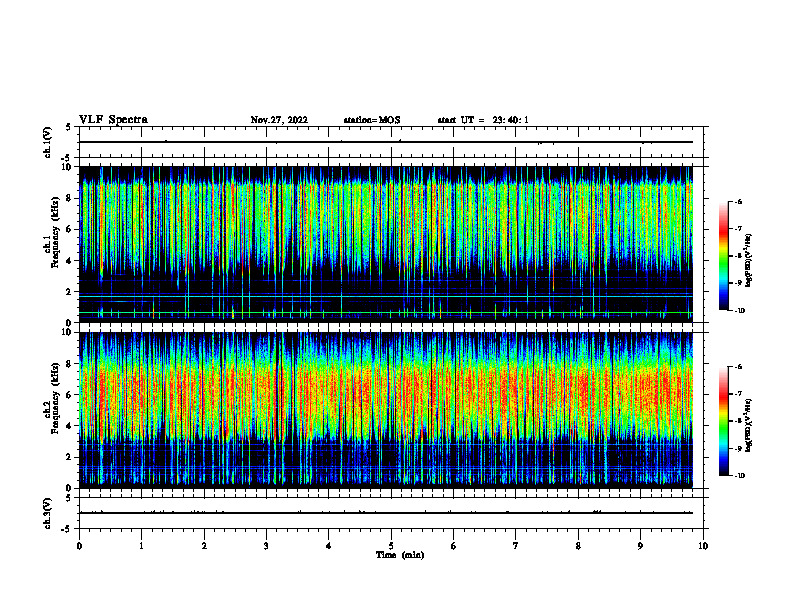This screenshot has width=792, height=612.
Task: Click the date text "Nov.27, 2022"
Action: [279, 120]
